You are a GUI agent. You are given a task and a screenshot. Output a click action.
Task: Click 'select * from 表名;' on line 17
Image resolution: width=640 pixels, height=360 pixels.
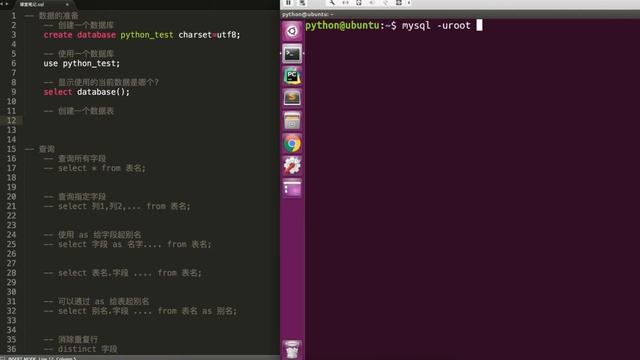pos(102,168)
